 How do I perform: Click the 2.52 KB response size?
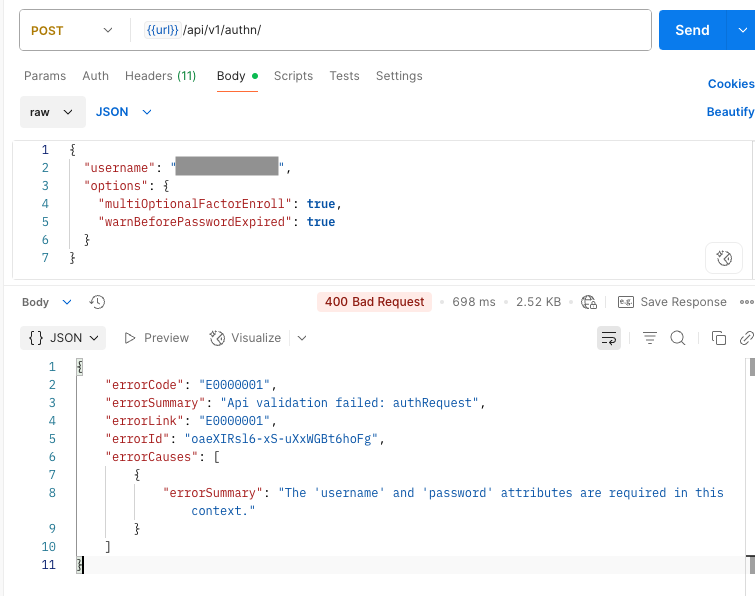point(538,302)
